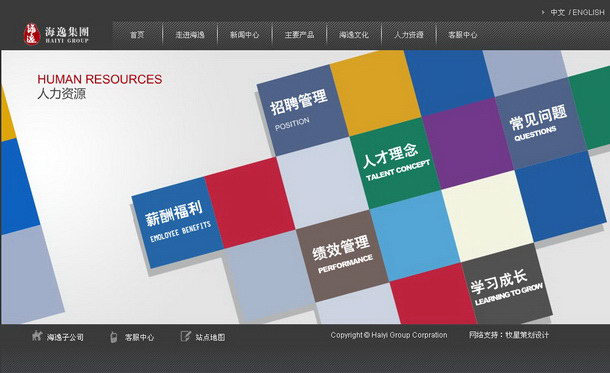Open the 绩效管理 PERFORMANCE tile

click(342, 256)
